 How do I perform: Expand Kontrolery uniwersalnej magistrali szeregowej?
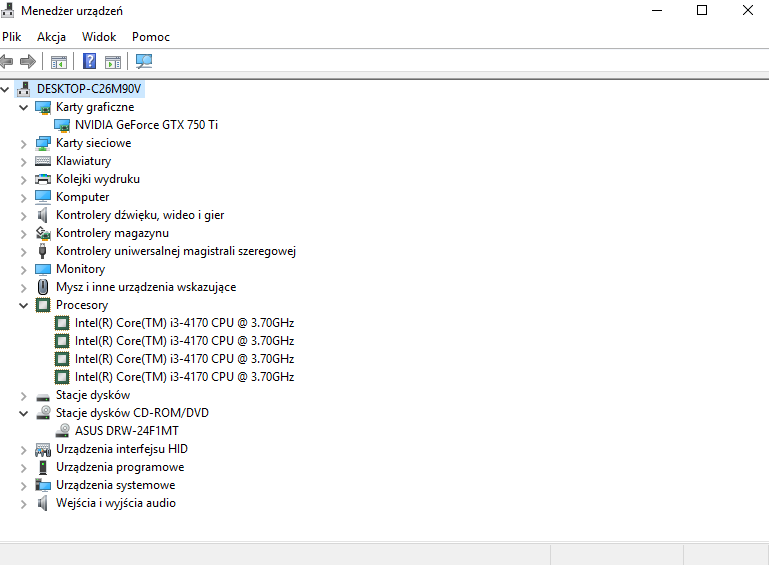pos(24,252)
